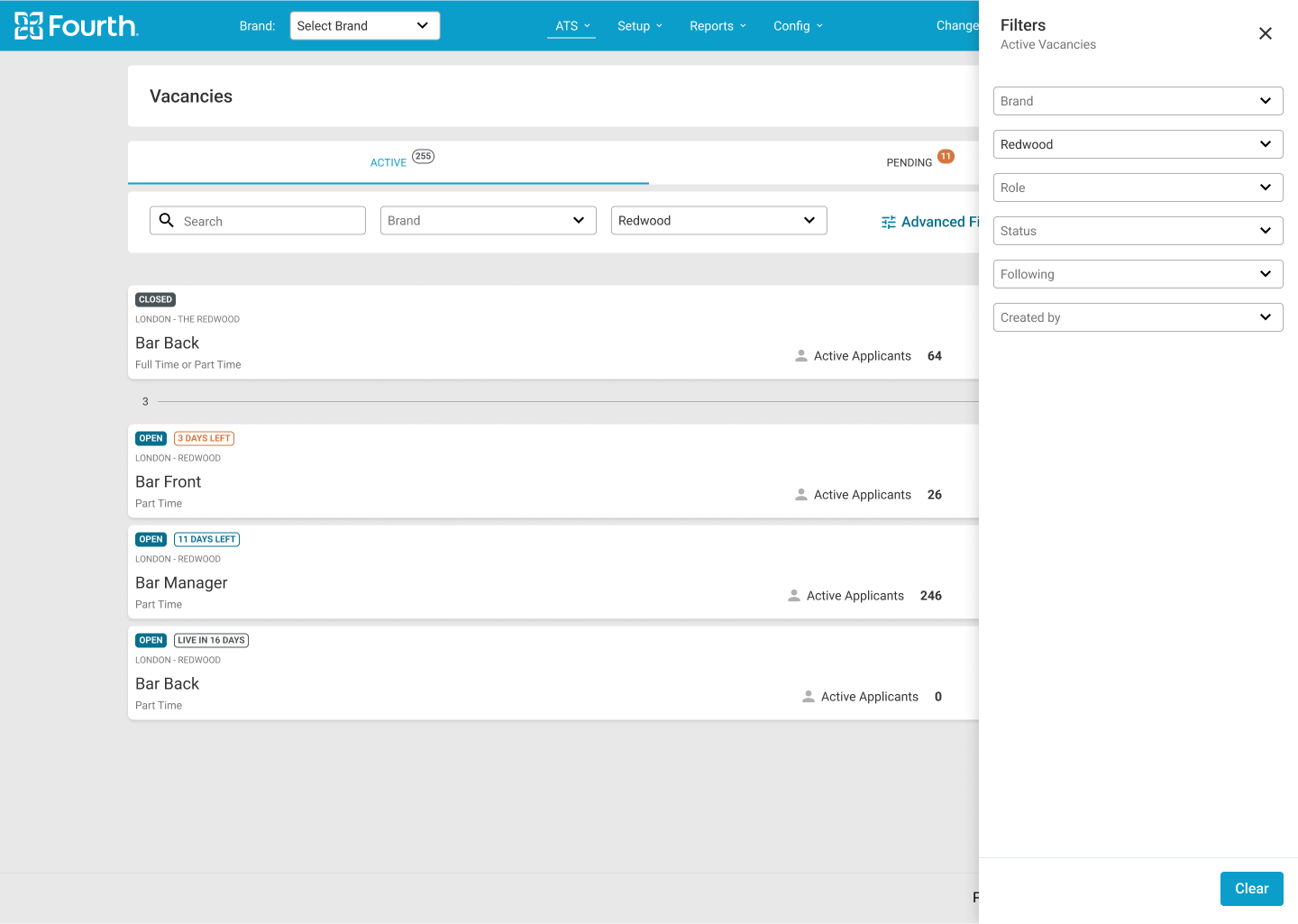1298x924 pixels.
Task: Click the search magnifying glass icon
Action: (x=167, y=220)
